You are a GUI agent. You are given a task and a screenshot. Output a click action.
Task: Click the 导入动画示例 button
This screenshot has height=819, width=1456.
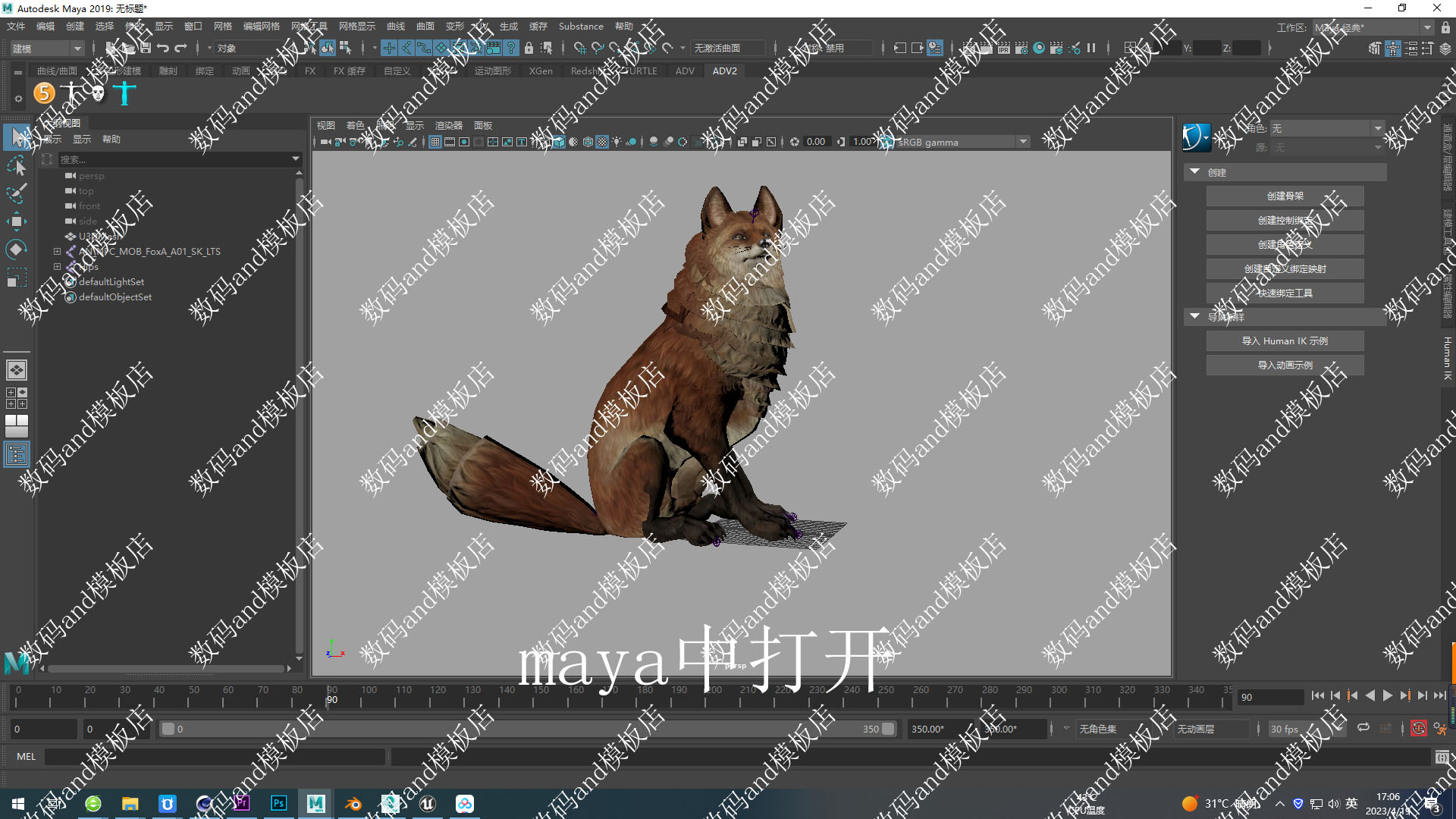click(x=1285, y=365)
